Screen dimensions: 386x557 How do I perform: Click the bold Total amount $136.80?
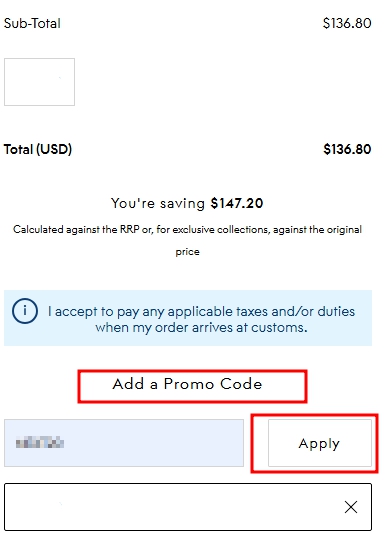347,149
